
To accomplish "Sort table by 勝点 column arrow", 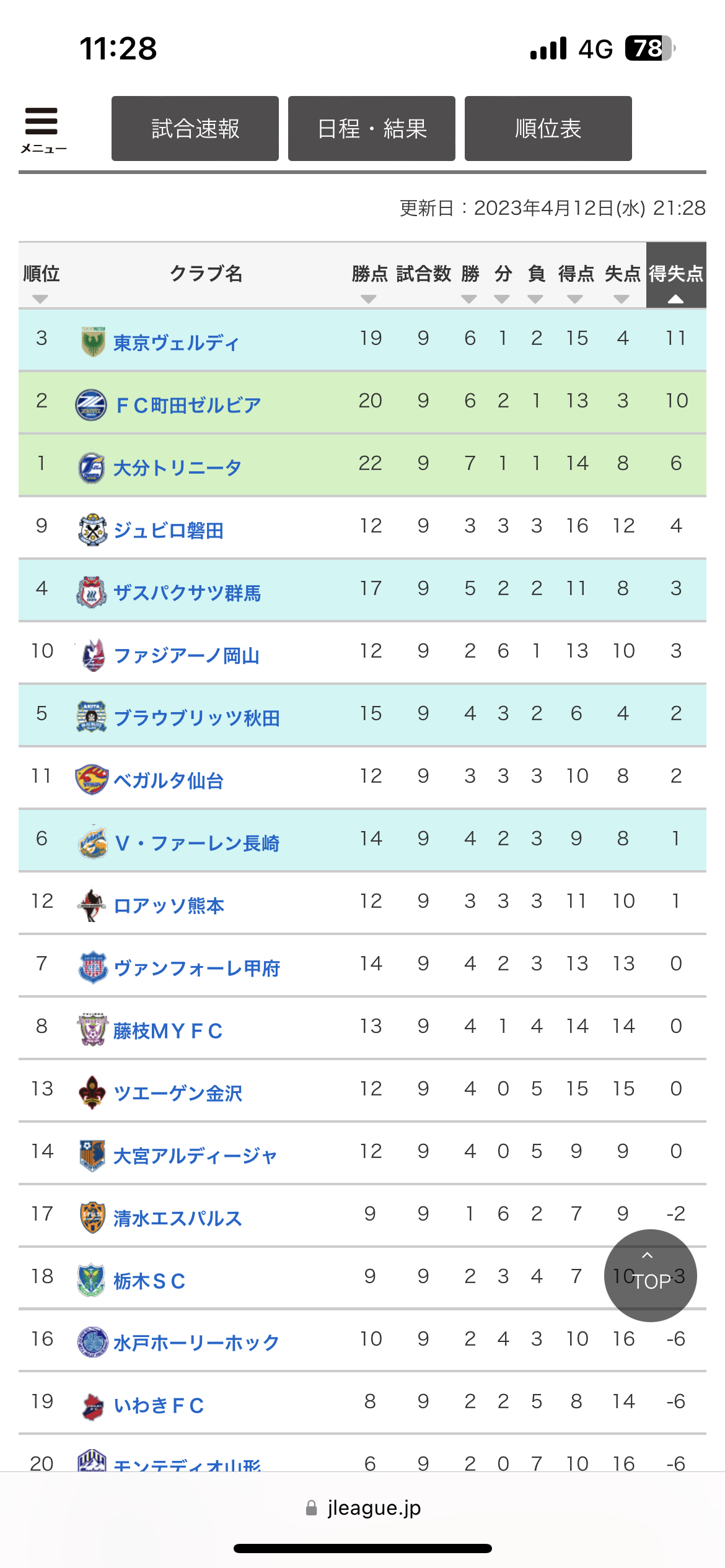I will click(369, 299).
